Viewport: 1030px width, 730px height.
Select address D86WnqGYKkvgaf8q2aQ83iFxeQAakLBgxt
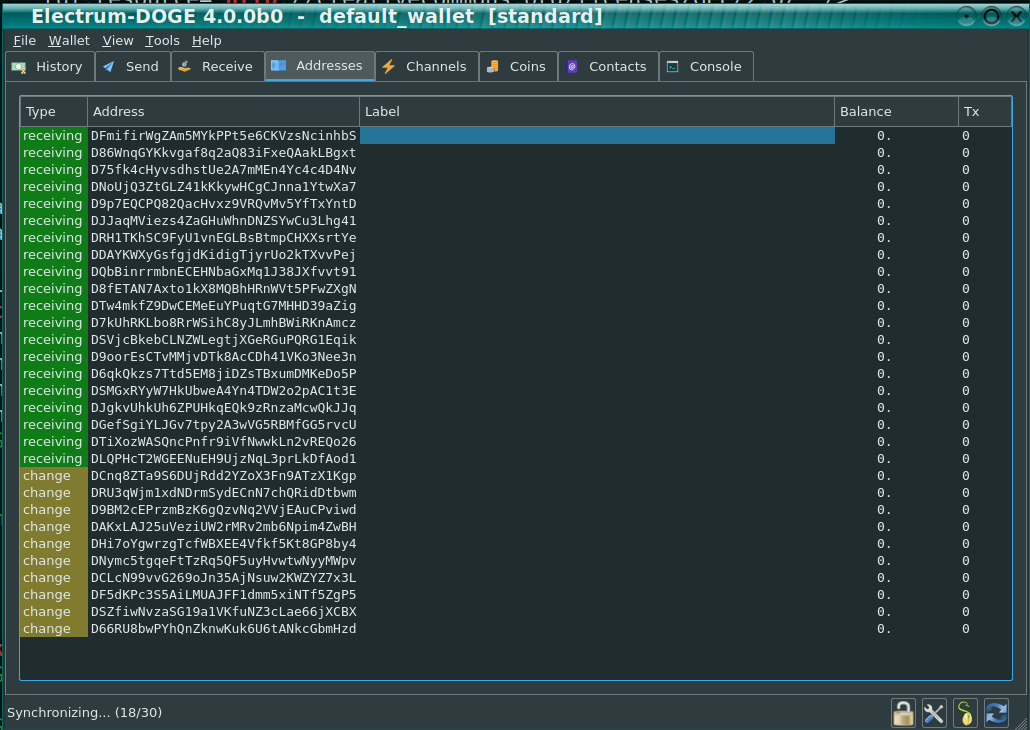coord(223,152)
